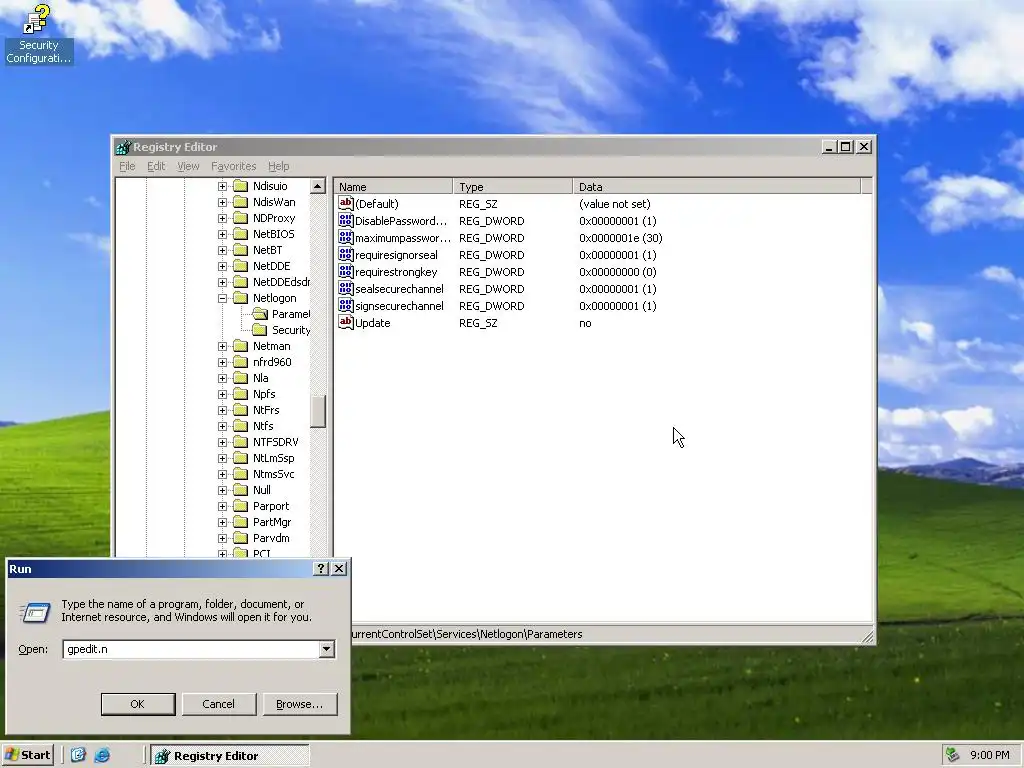Click the taskbar clock showing 9:00 PM

point(989,755)
